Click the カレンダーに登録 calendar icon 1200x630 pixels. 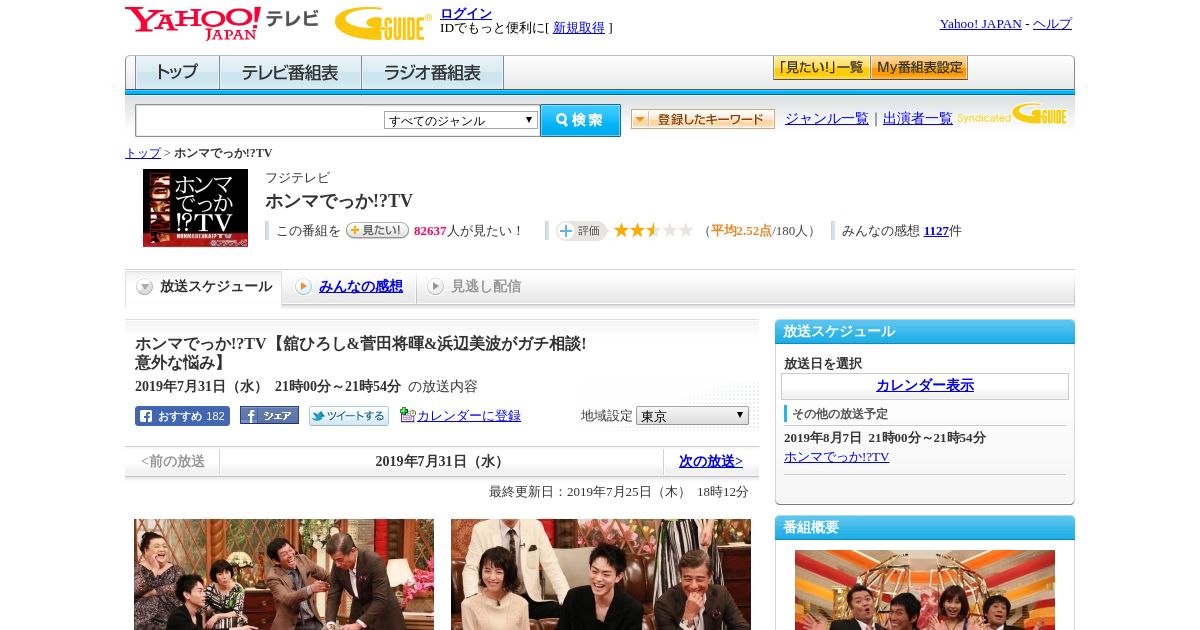(x=407, y=415)
